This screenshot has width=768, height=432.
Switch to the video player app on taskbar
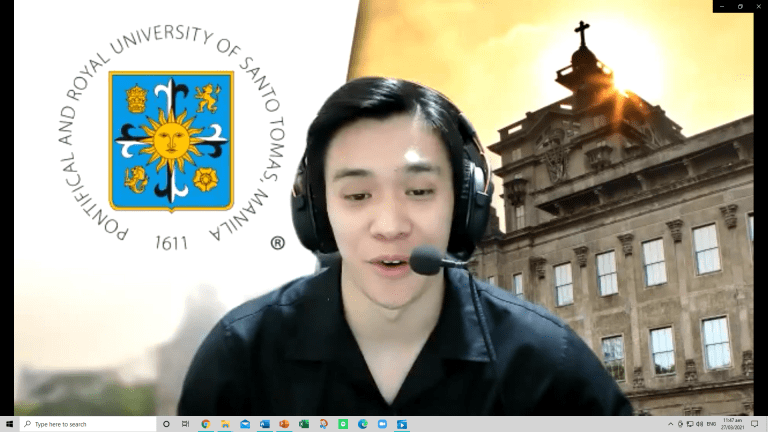(402, 424)
